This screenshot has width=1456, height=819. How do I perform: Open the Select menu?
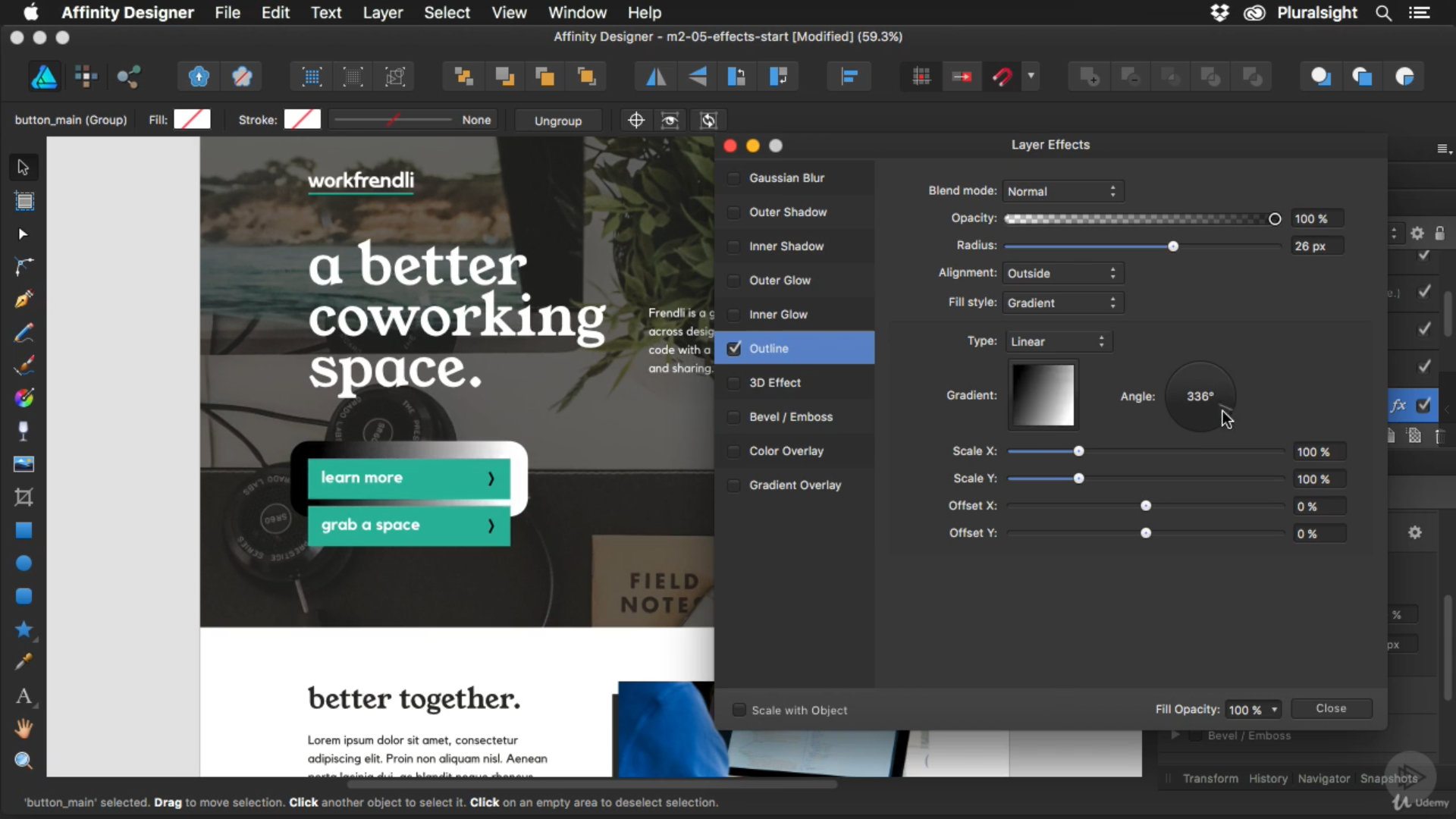447,13
